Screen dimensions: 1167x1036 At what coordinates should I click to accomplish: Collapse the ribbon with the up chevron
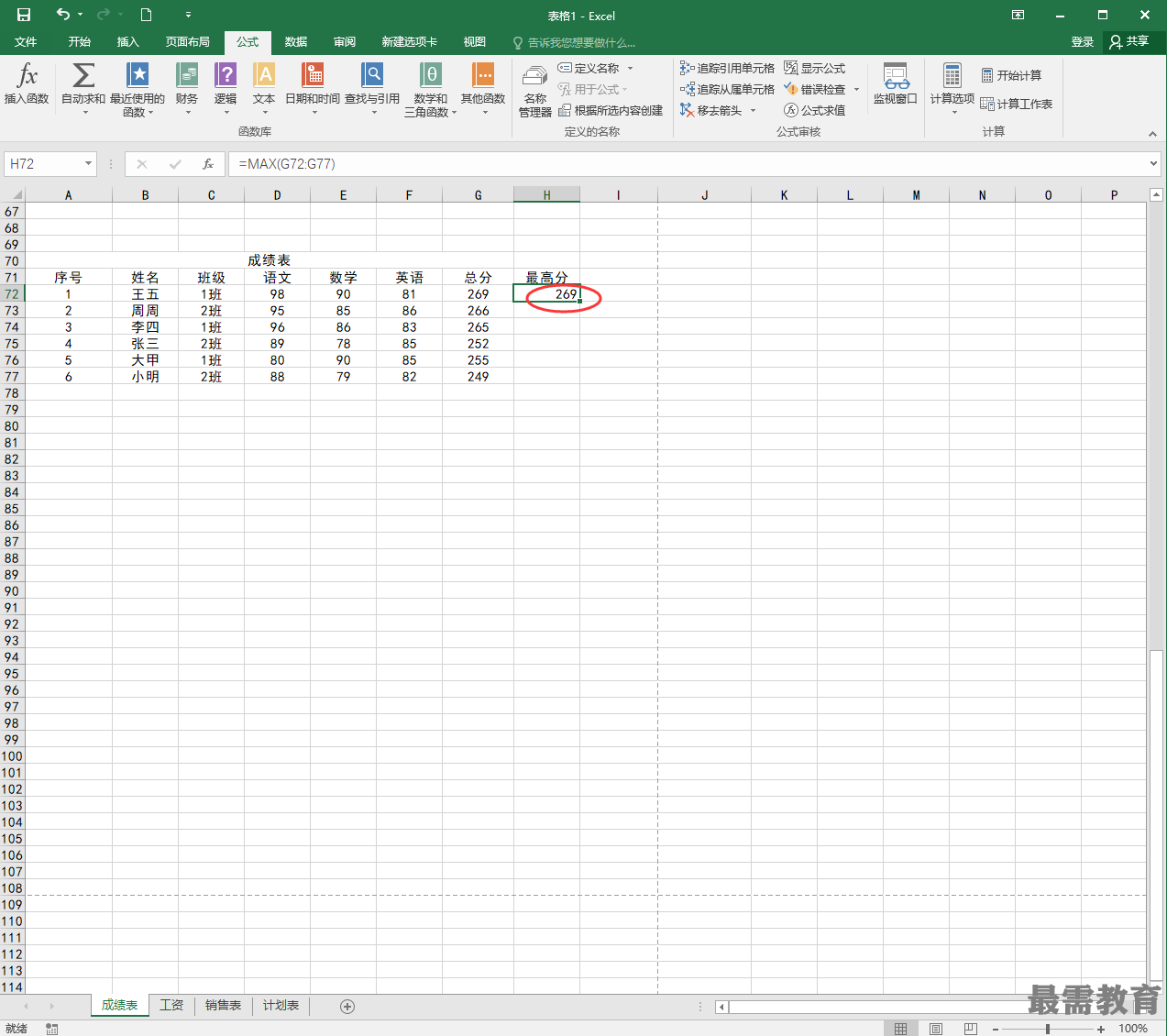[1152, 134]
